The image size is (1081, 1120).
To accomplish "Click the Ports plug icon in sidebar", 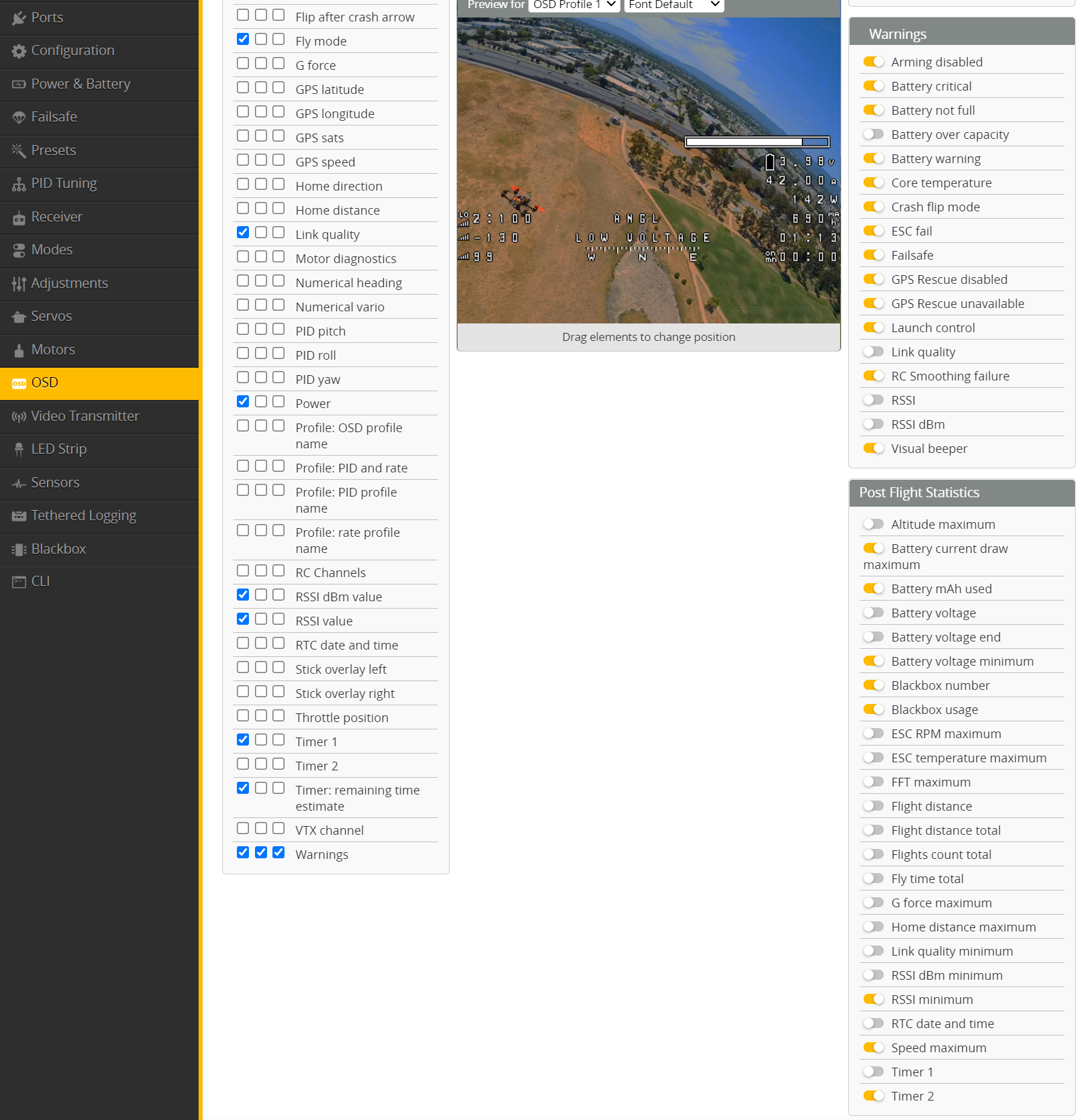I will [x=19, y=18].
